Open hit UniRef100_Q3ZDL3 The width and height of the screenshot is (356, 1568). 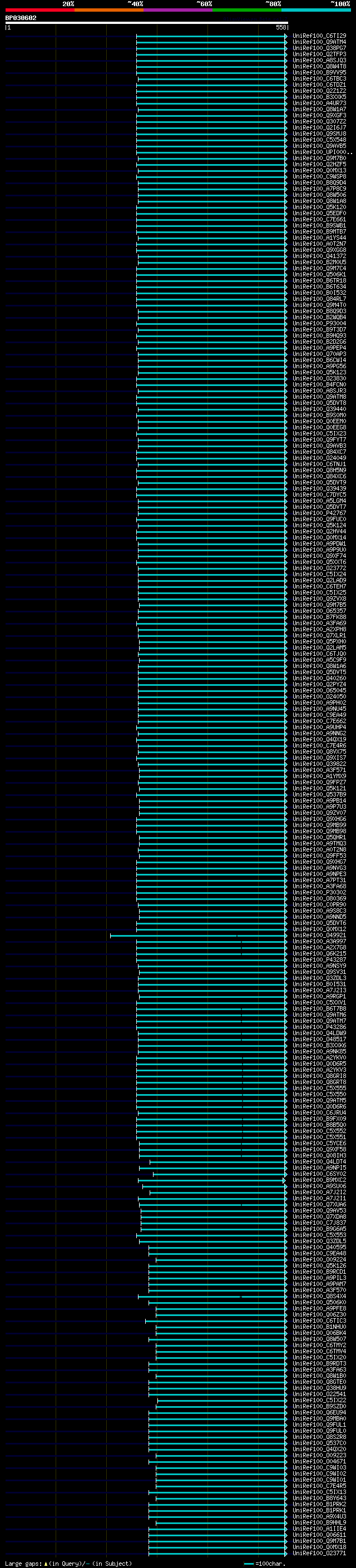point(319,978)
